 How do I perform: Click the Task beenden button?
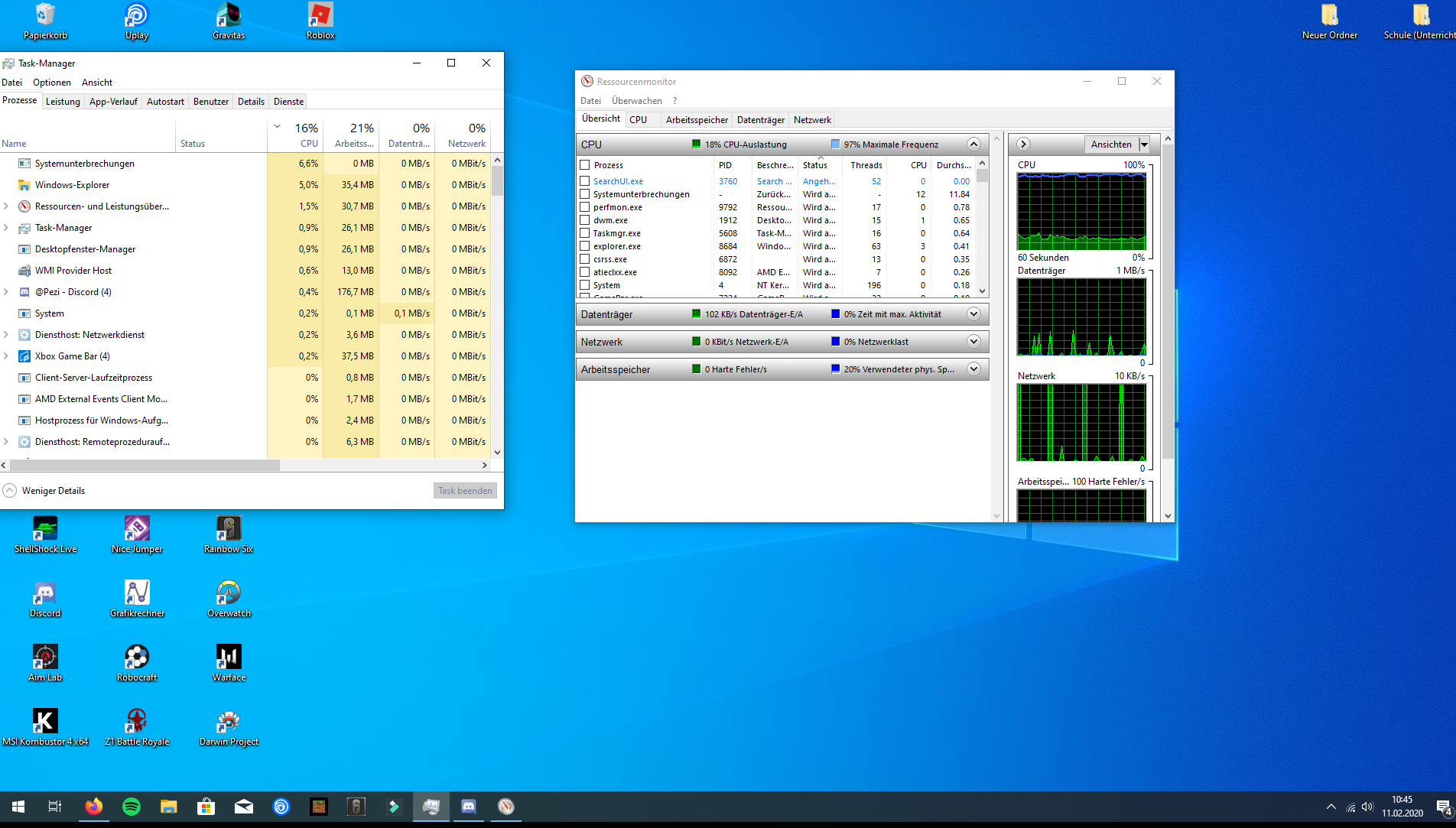465,491
